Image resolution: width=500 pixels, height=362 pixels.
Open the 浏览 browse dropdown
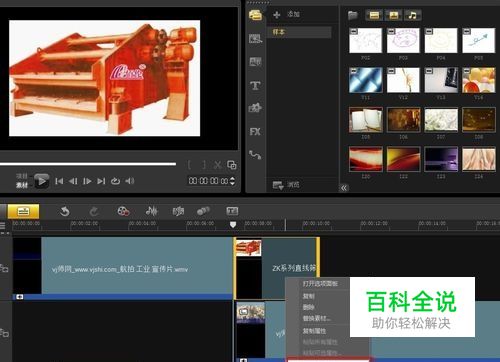286,185
